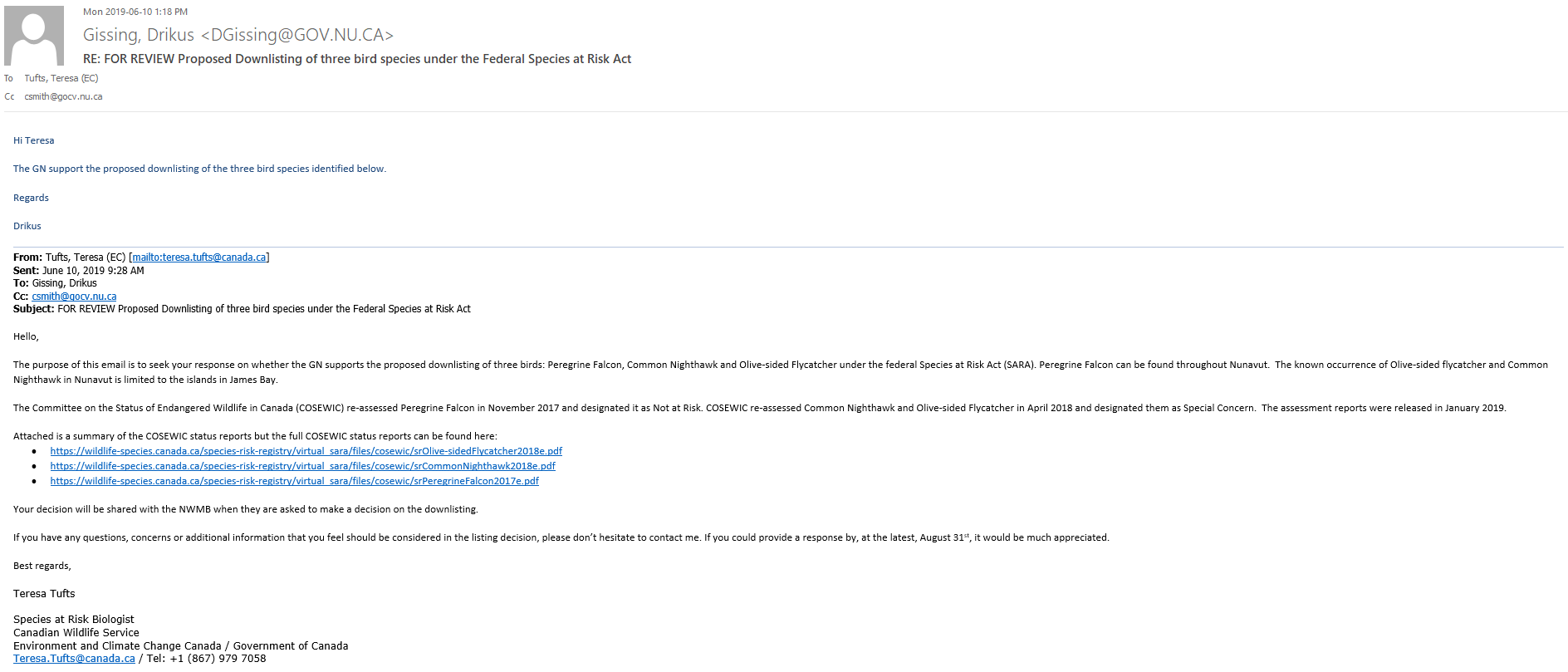Viewport: 1568px width, 672px height.
Task: Click Teresa.Tufts@canada.ca link in signature
Action: (74, 659)
